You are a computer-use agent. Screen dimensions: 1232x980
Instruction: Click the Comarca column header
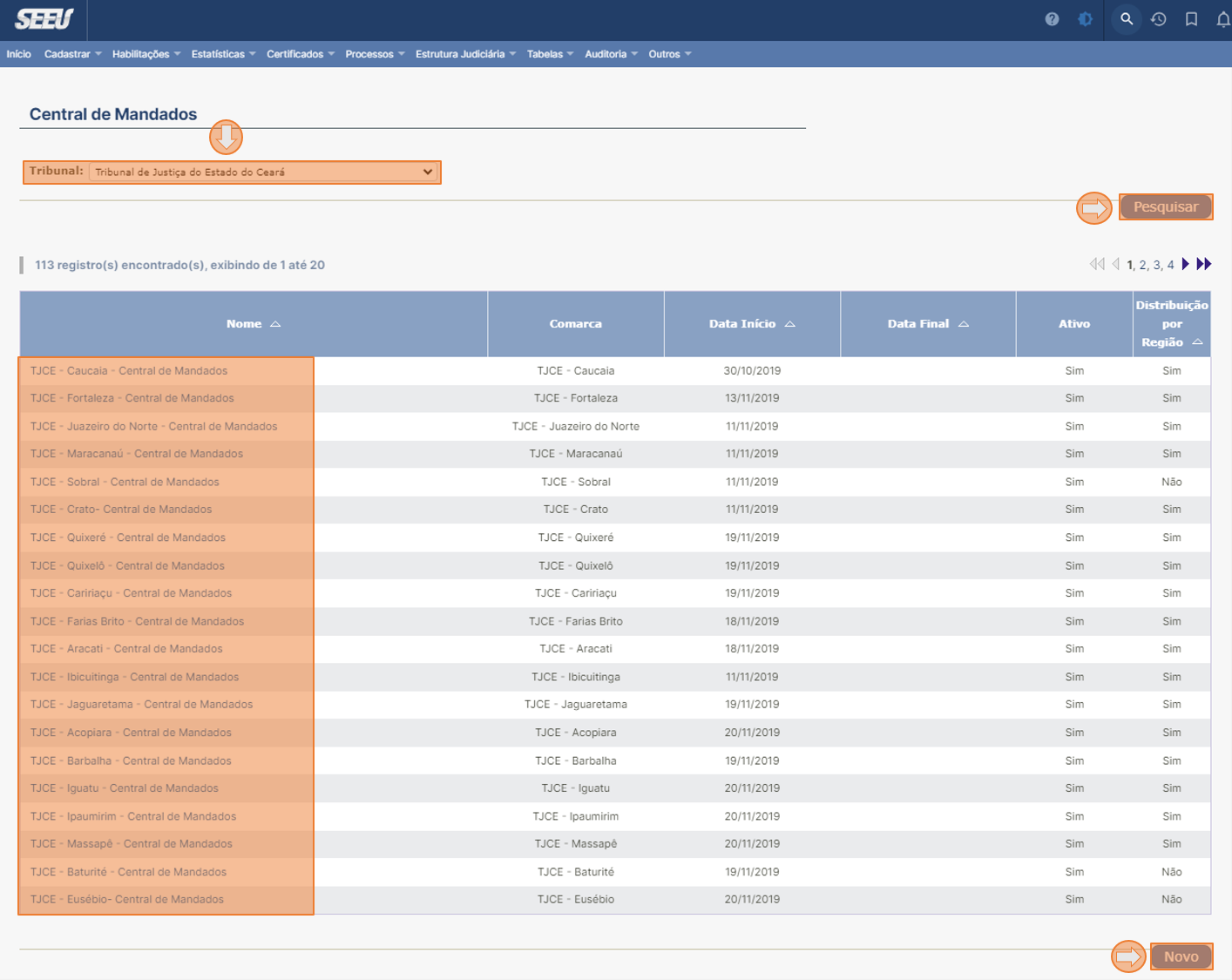coord(576,324)
